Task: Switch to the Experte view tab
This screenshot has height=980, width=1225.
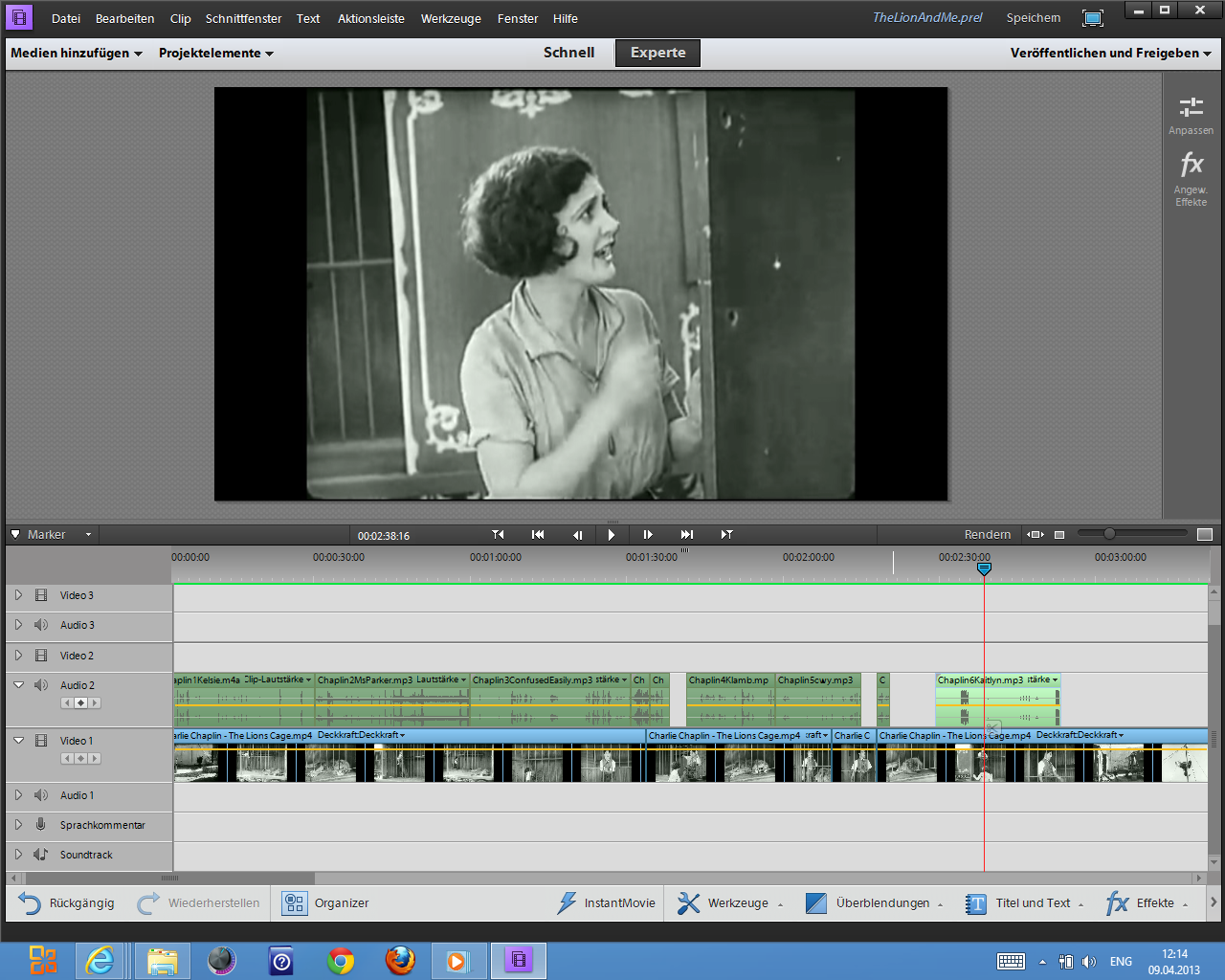Action: pos(657,53)
